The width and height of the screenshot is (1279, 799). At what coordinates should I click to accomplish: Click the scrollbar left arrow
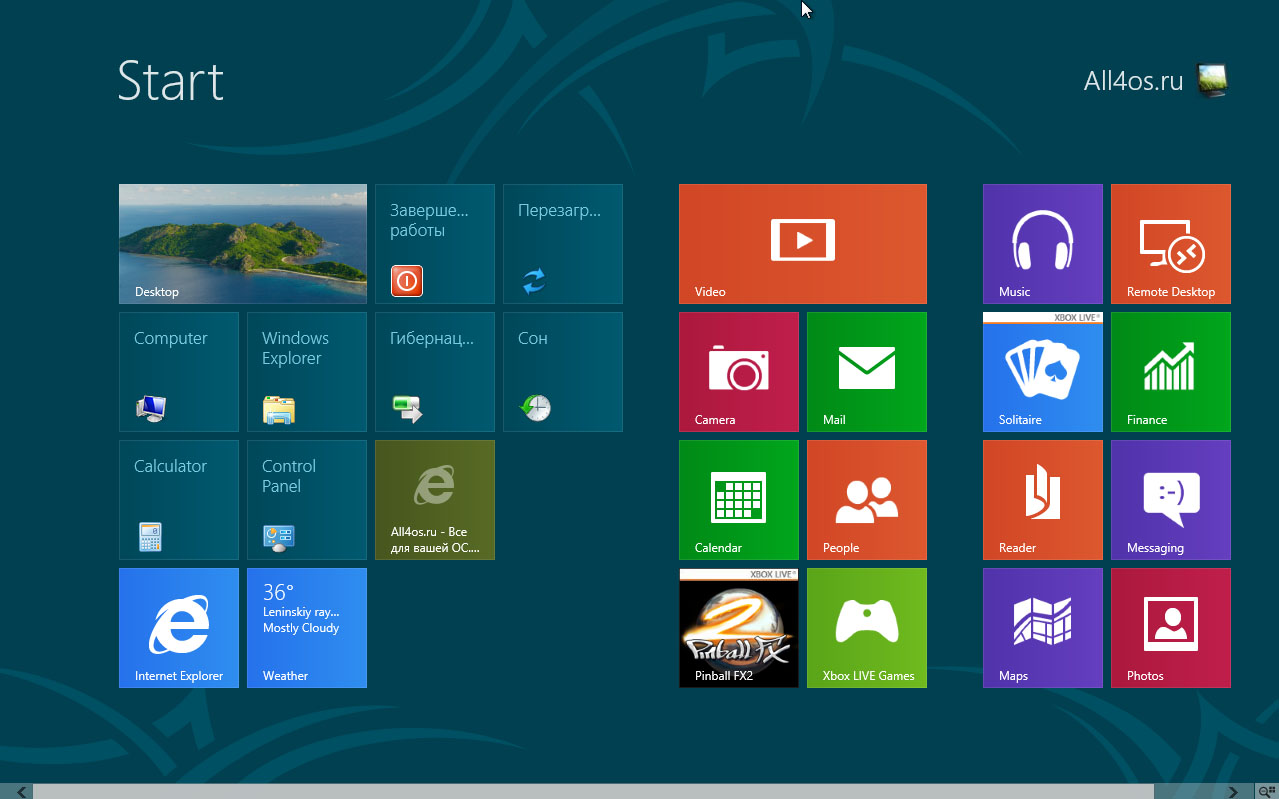(22, 791)
